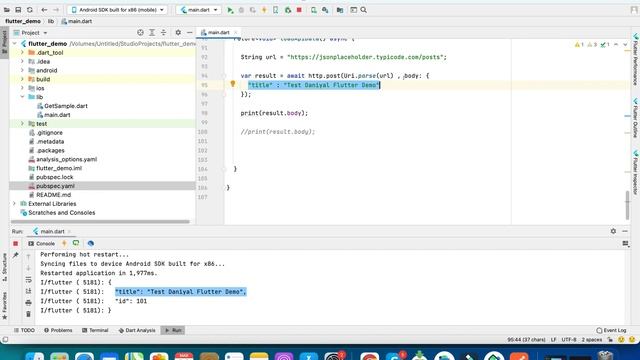Screen dimensions: 640x360
Task: Collapse the flutter_demo root folder
Action: tap(15, 43)
